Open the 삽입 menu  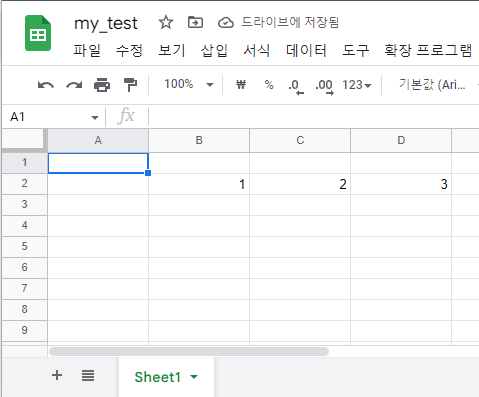pyautogui.click(x=214, y=50)
